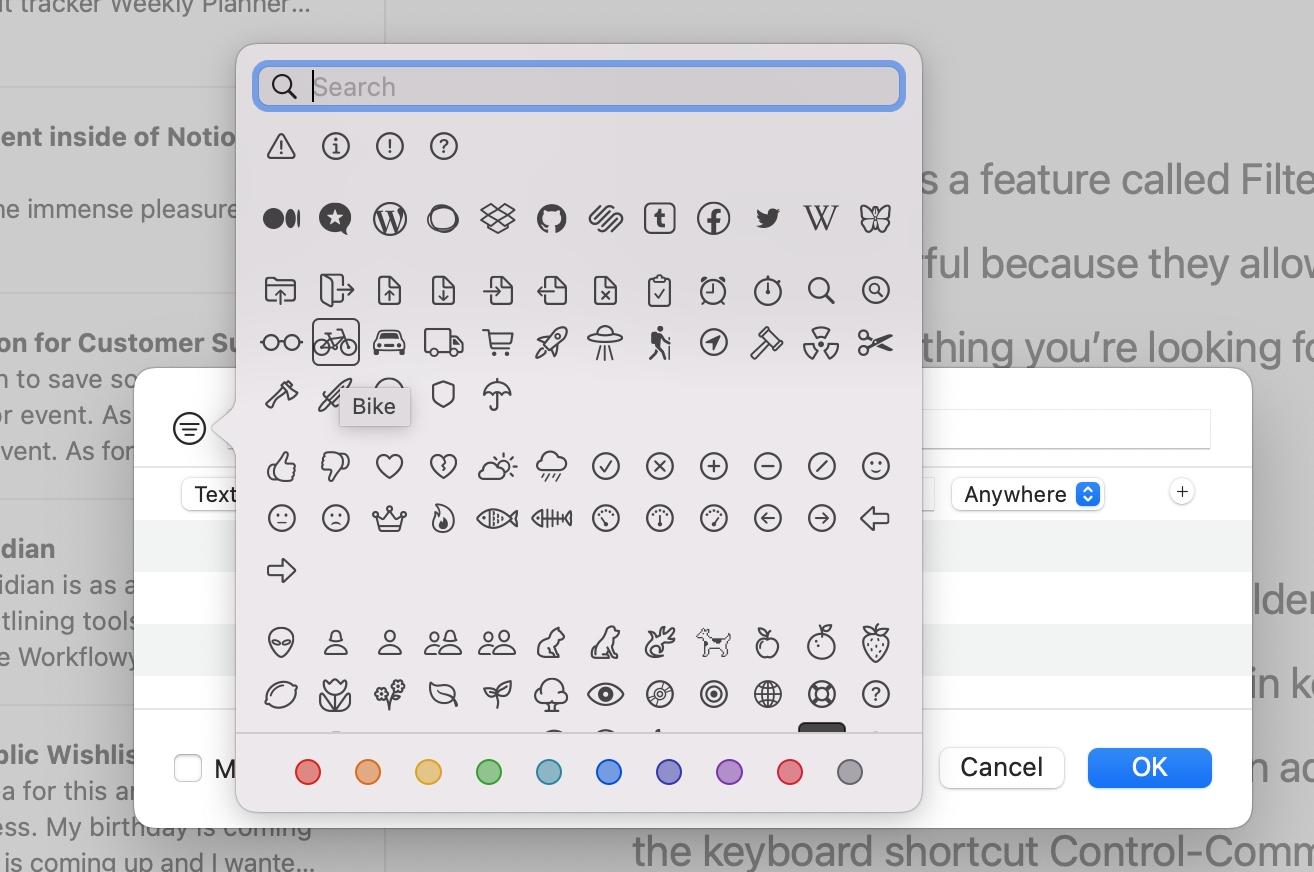The image size is (1314, 872).
Task: Pick the rocket icon
Action: click(551, 343)
